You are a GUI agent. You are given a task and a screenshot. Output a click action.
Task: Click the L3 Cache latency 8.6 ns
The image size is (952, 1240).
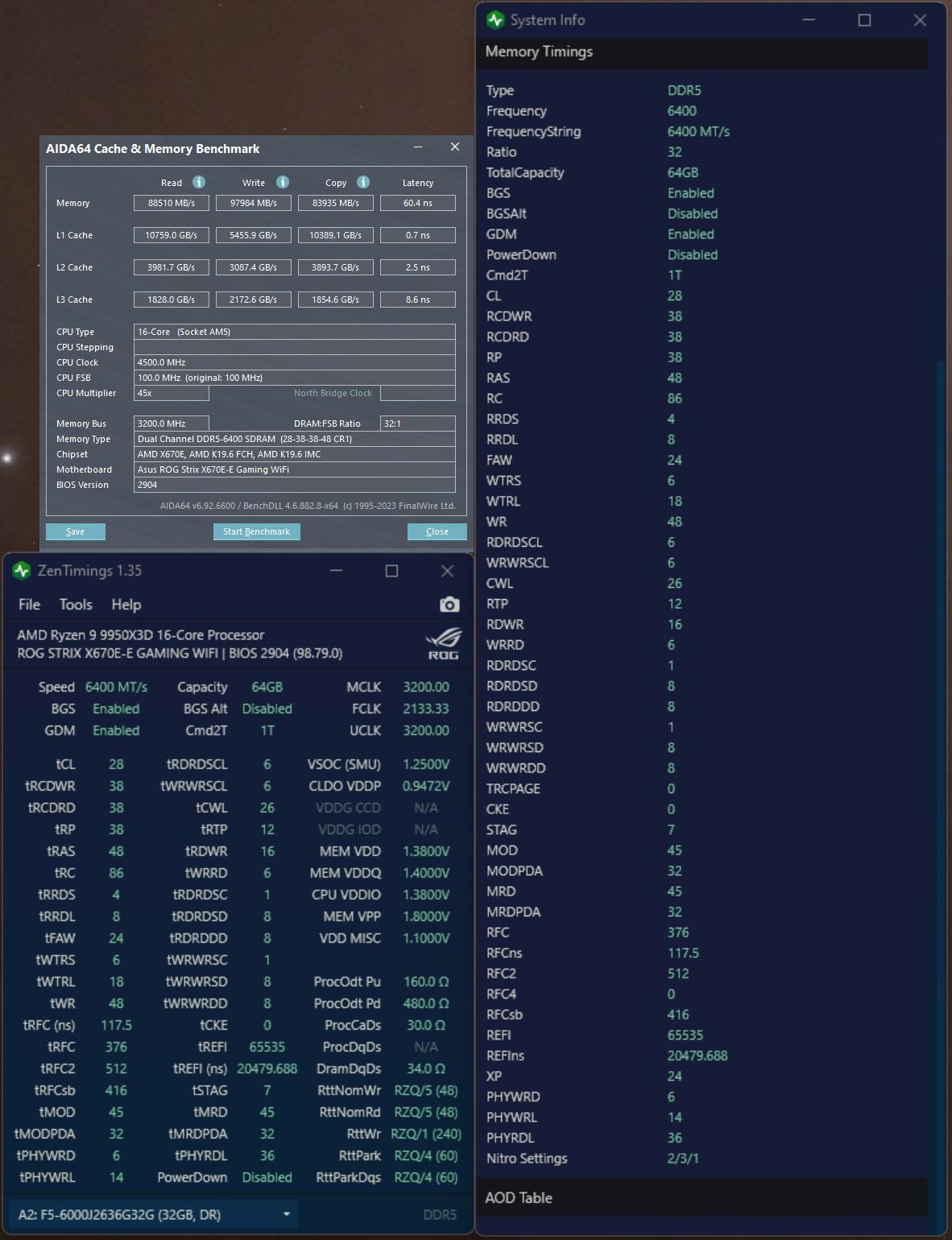[x=418, y=300]
